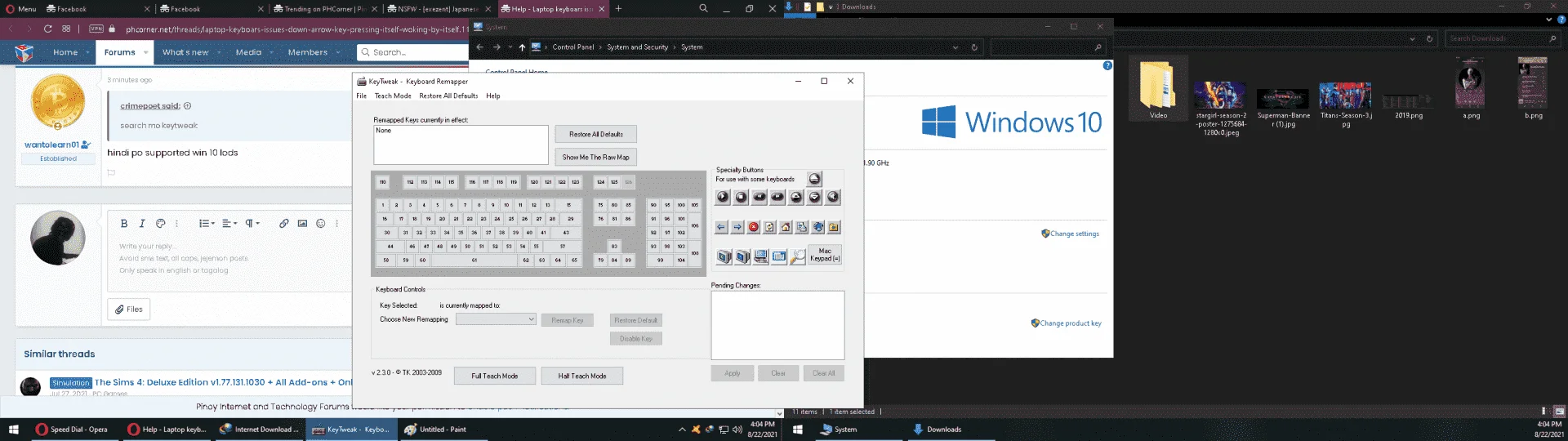The height and width of the screenshot is (441, 1568).
Task: Expand the Home dropdown arrow in forum navbar
Action: [86, 52]
